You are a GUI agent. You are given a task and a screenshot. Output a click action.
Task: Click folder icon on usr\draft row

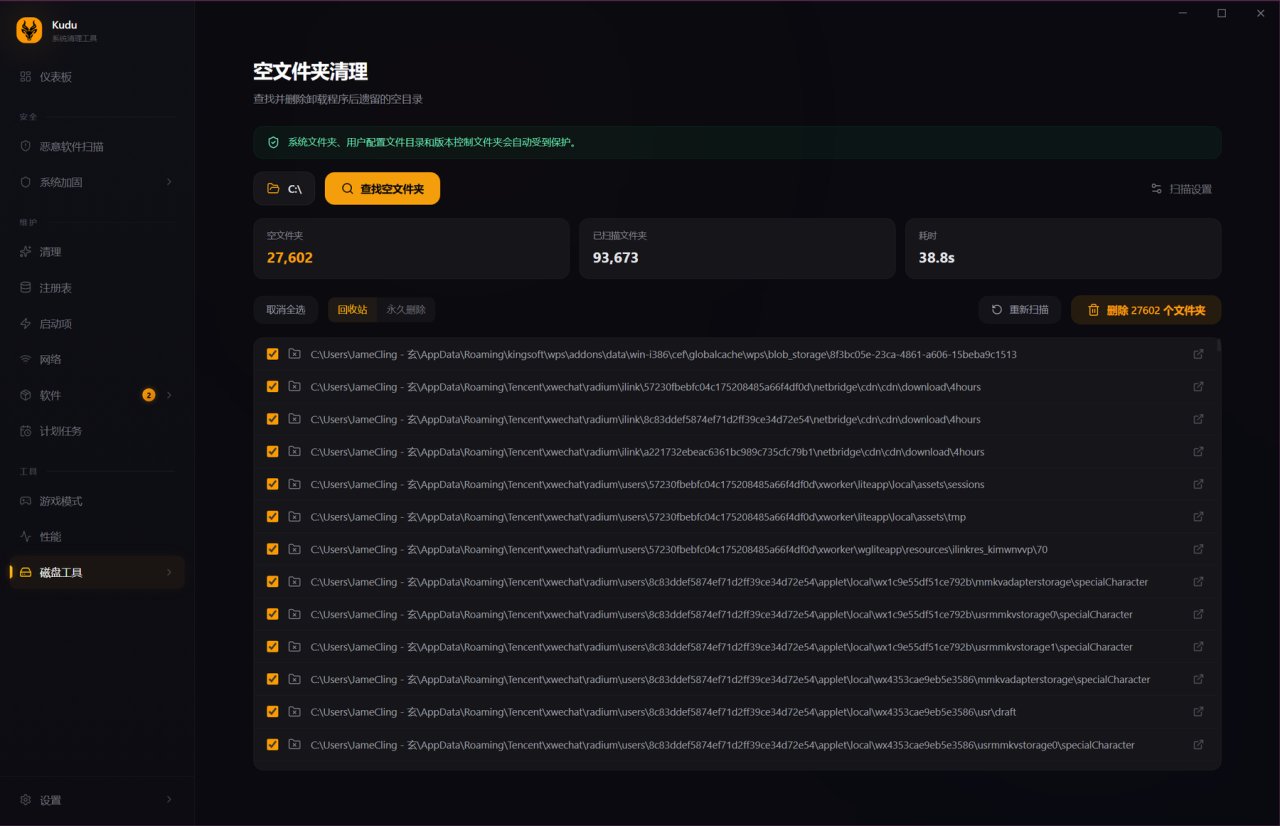295,712
